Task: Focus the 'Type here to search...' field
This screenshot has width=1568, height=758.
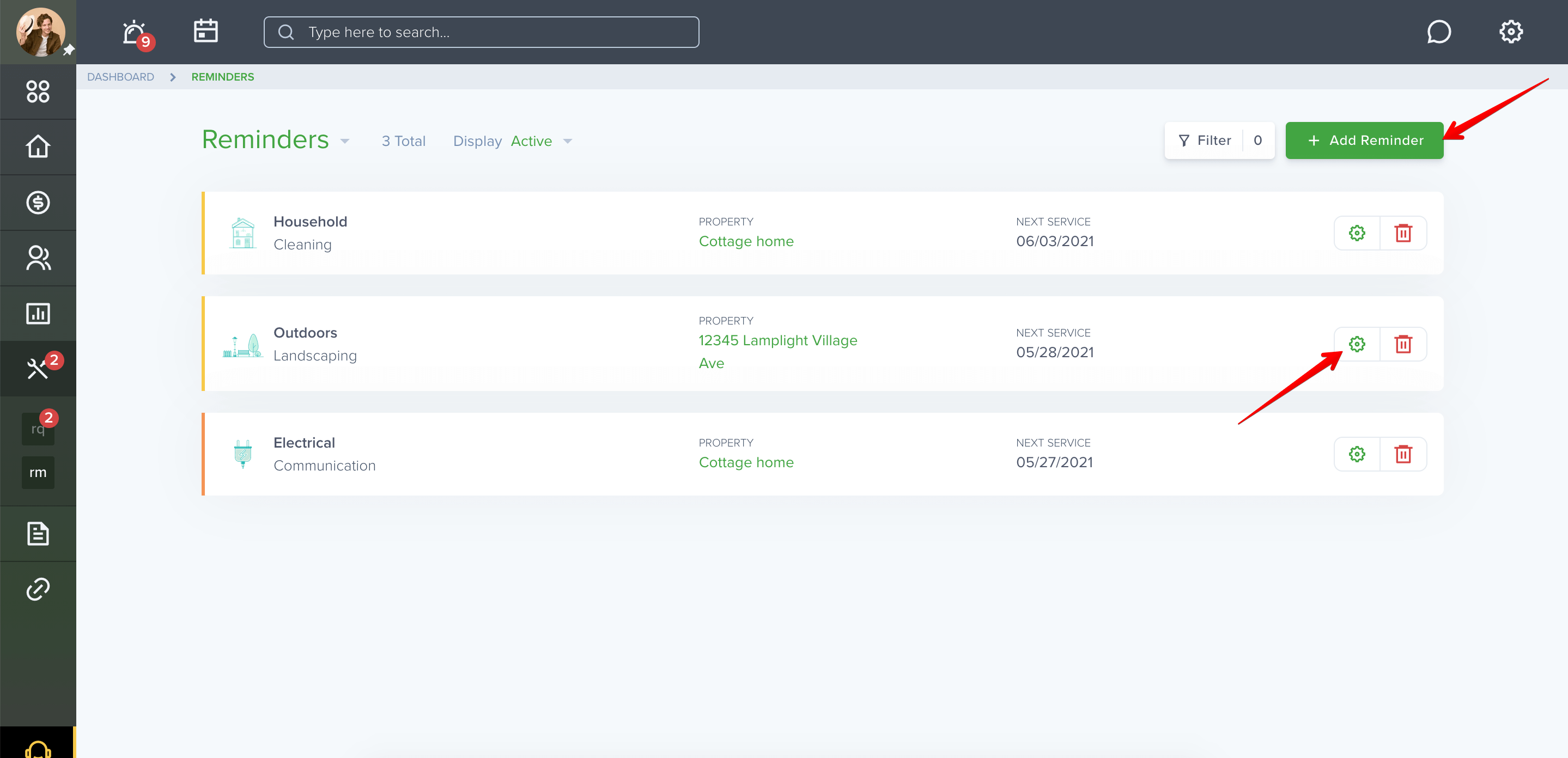Action: tap(481, 32)
